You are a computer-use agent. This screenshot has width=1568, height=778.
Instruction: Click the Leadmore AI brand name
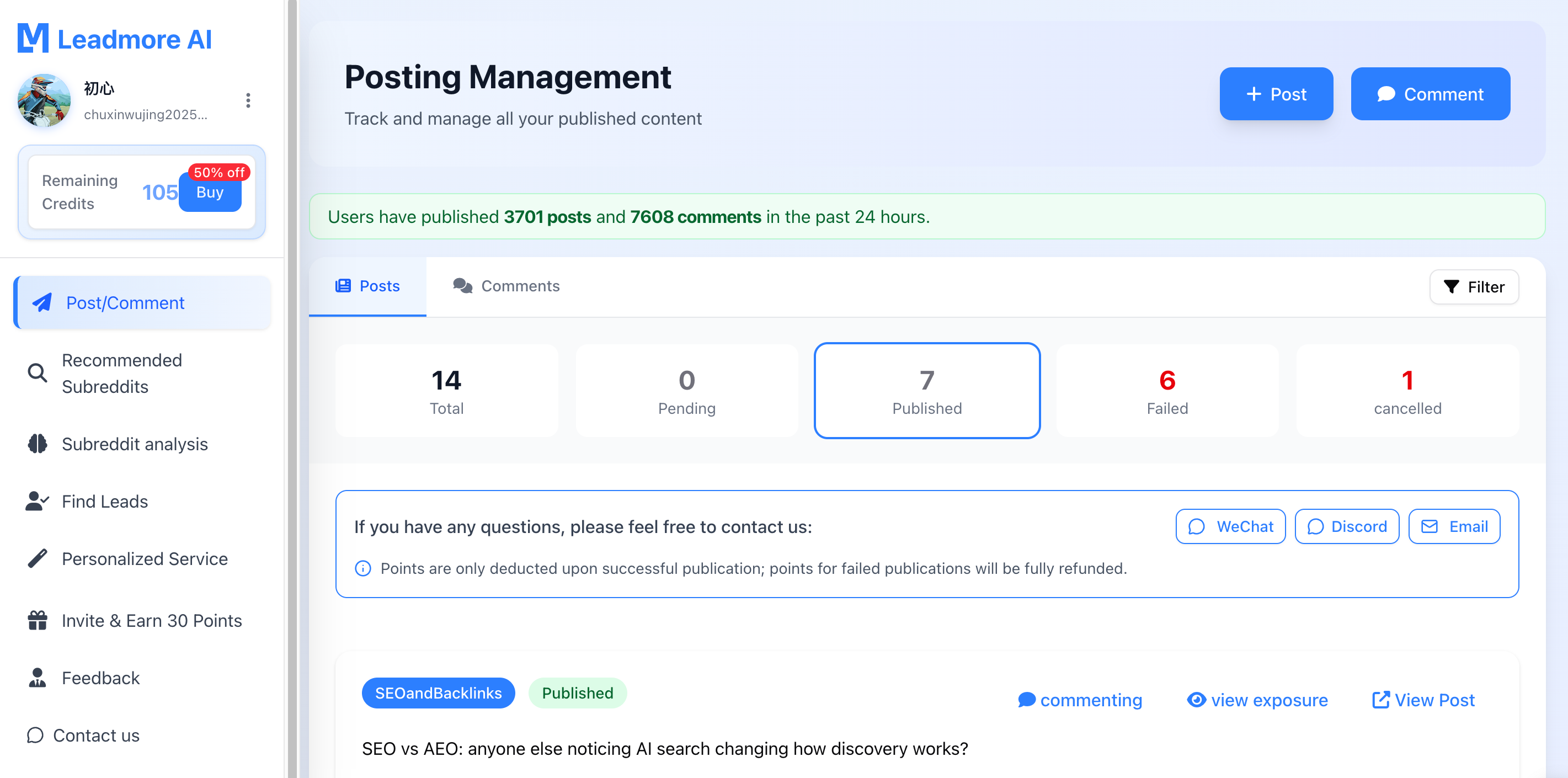(x=135, y=40)
